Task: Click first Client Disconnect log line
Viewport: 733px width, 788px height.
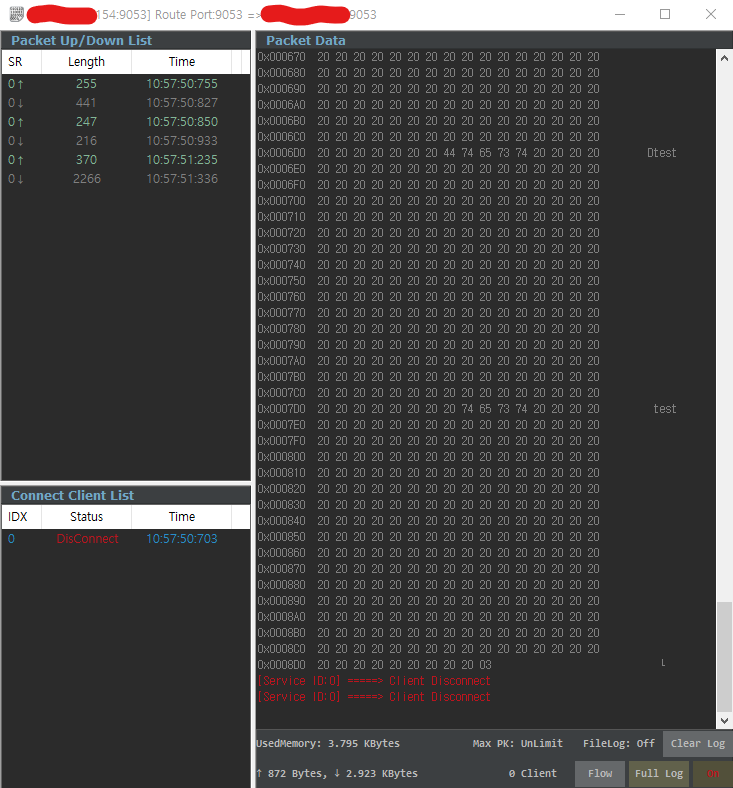Action: (374, 680)
